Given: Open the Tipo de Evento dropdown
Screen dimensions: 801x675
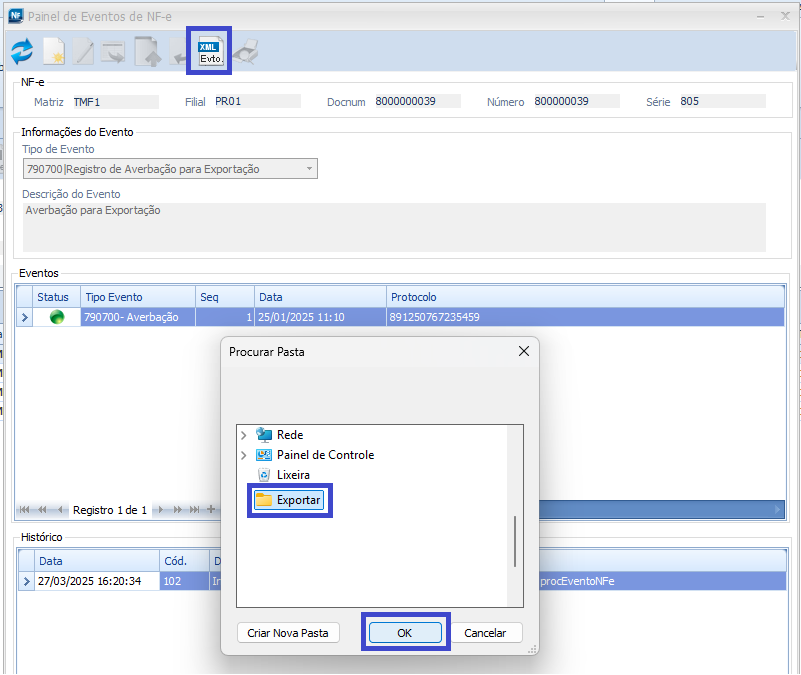Looking at the screenshot, I should pos(309,169).
